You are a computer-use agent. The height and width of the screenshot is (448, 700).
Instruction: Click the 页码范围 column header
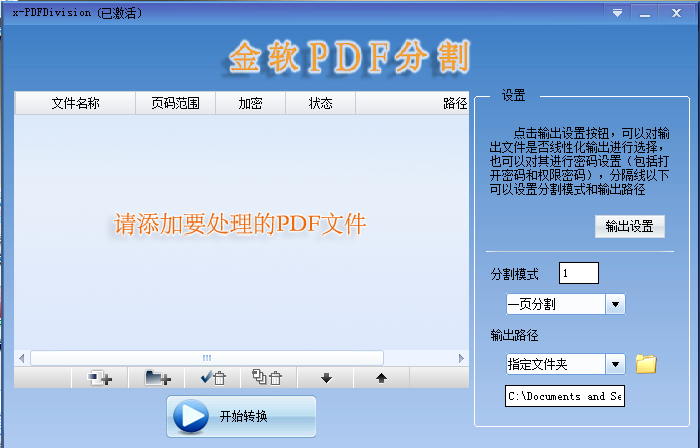[x=175, y=103]
